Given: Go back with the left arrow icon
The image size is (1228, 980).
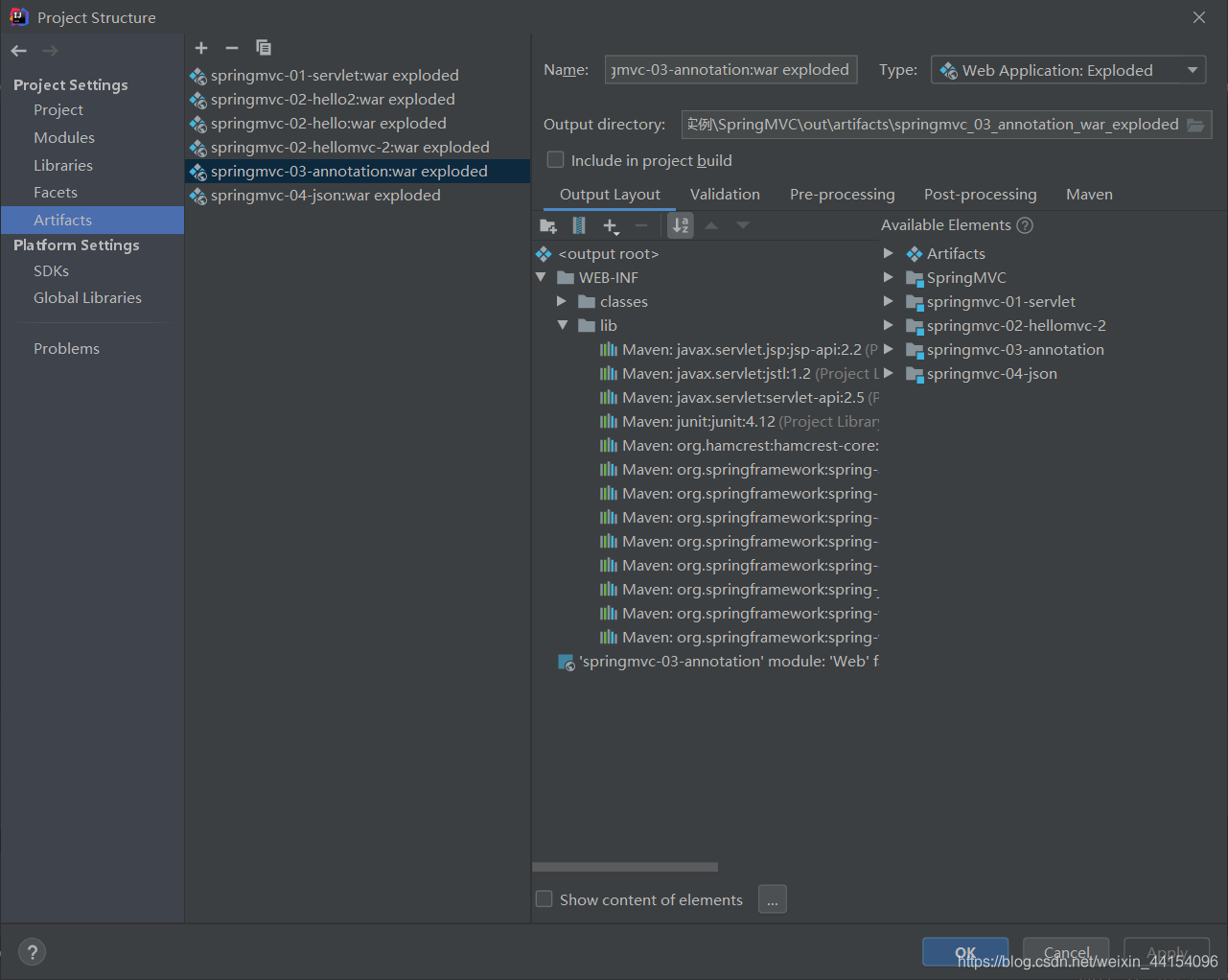Looking at the screenshot, I should [19, 51].
